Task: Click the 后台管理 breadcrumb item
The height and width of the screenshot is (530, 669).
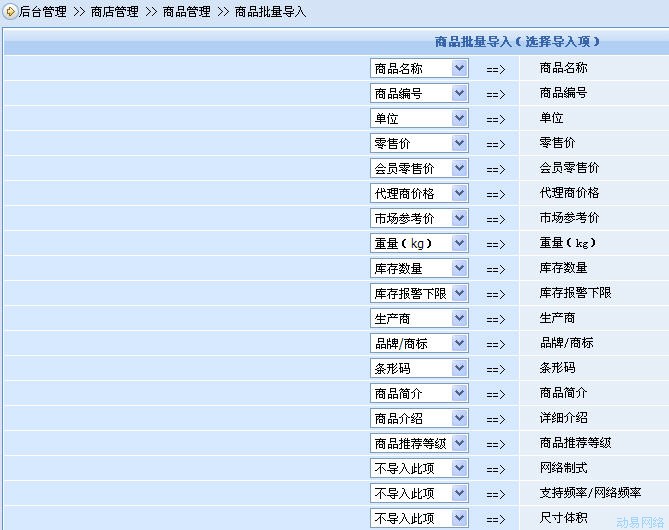Action: [x=43, y=12]
